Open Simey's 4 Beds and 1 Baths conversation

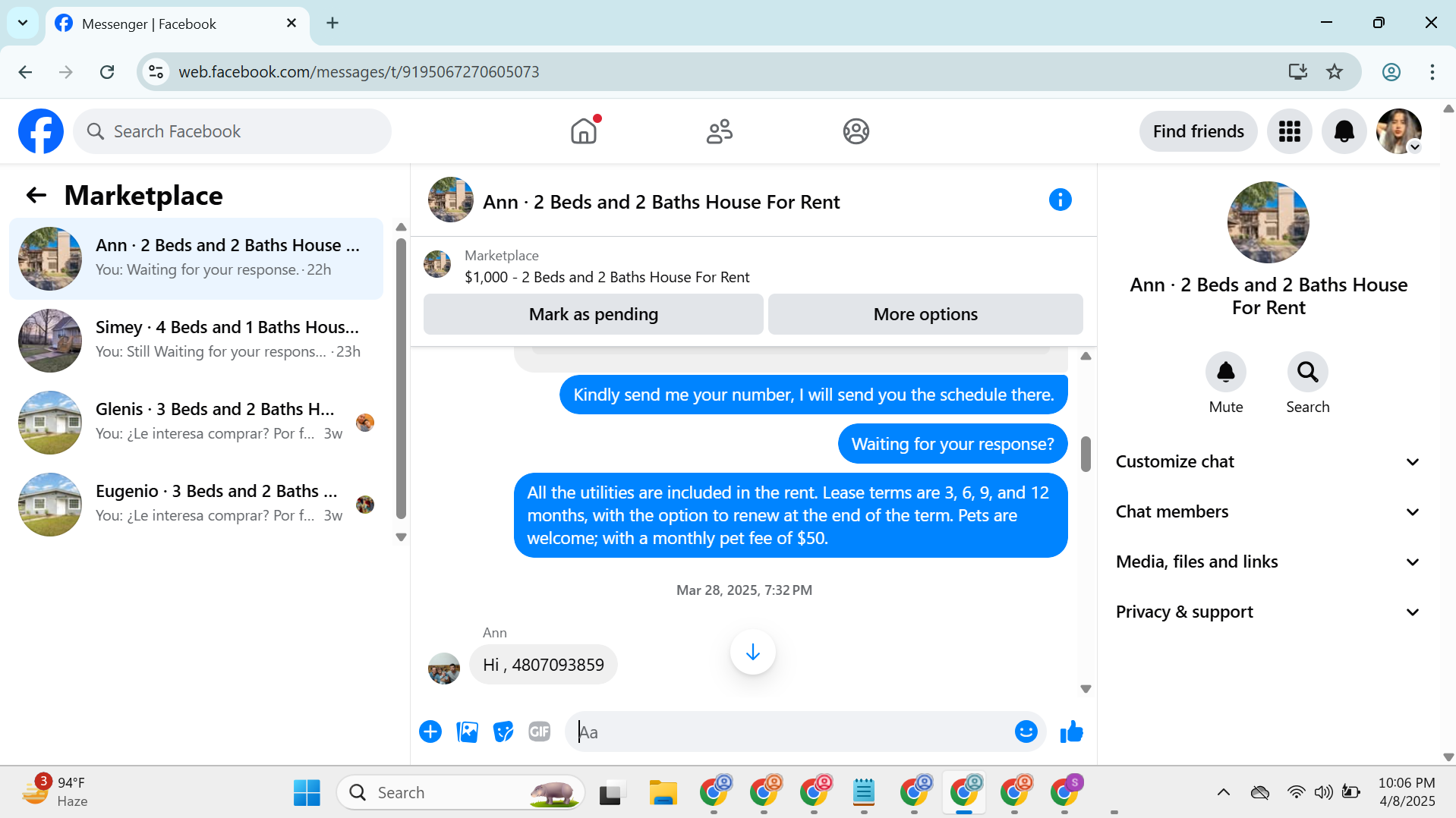pyautogui.click(x=196, y=340)
